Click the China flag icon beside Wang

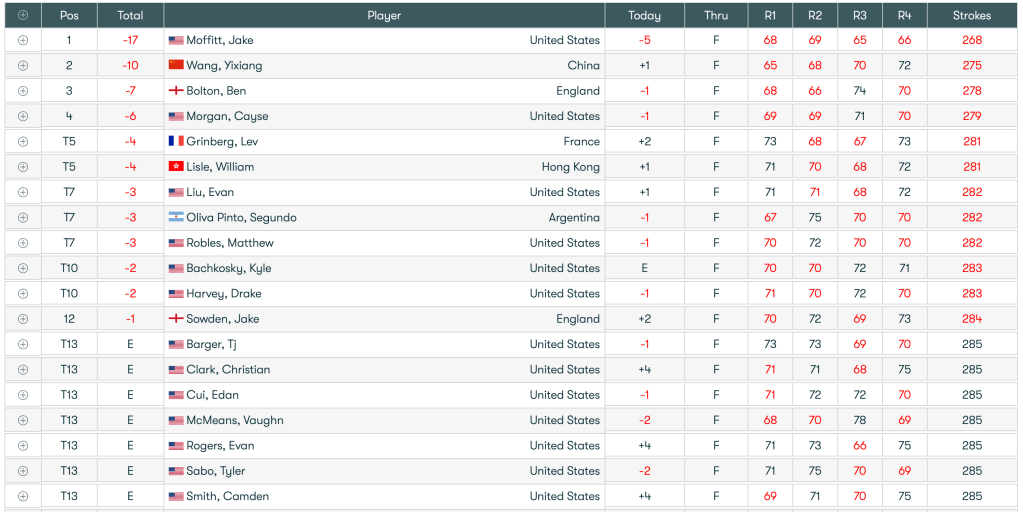[x=176, y=66]
